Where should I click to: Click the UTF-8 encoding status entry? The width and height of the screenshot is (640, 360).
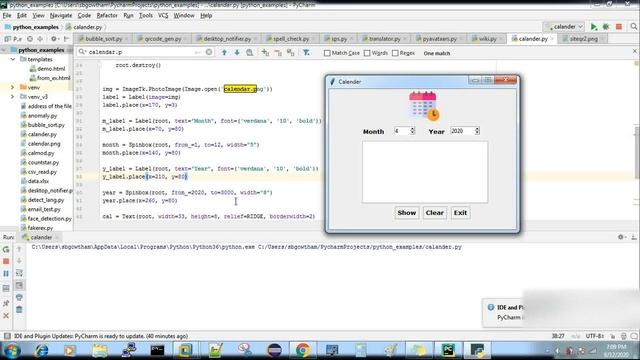[594, 336]
